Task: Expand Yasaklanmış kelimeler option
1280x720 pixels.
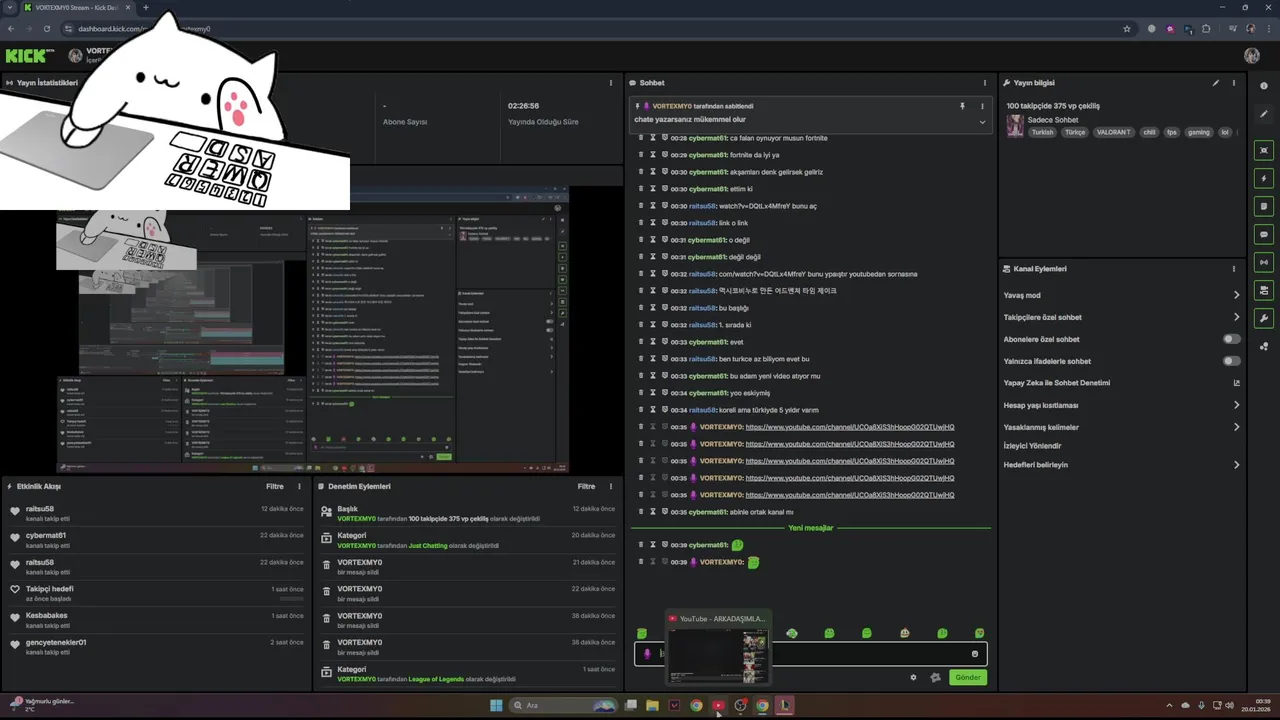Action: click(x=1236, y=427)
